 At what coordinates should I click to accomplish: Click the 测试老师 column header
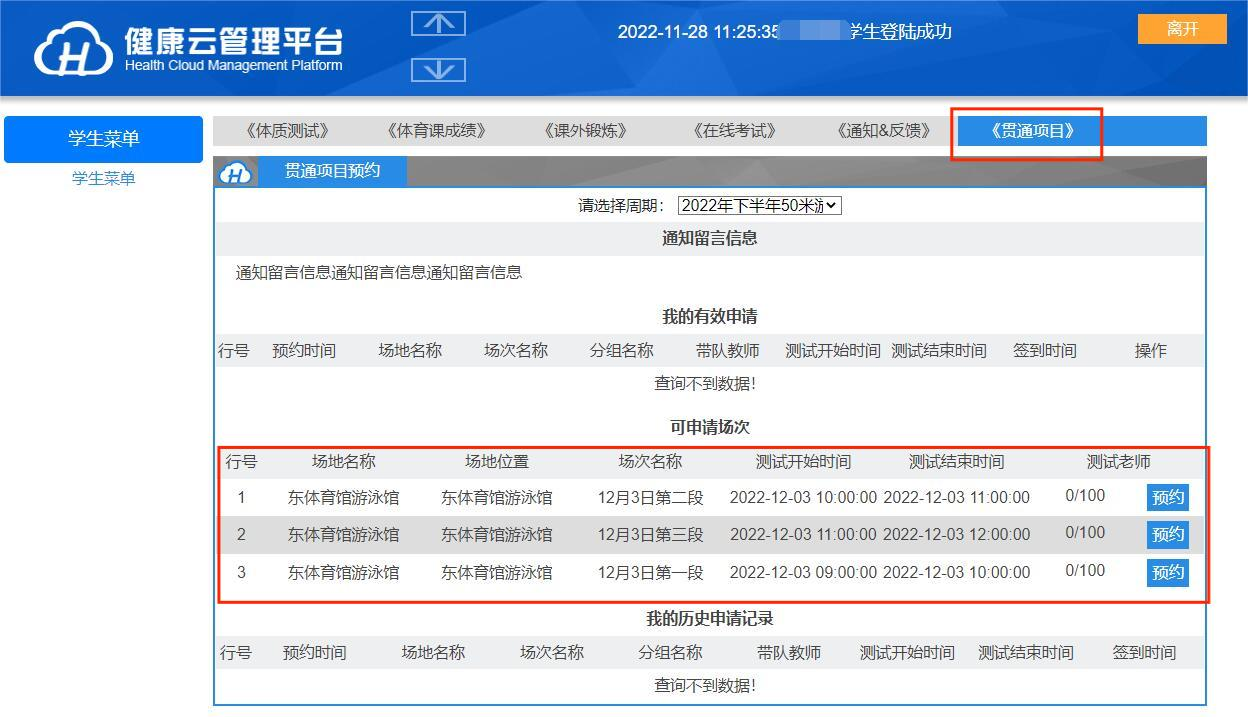click(1119, 462)
